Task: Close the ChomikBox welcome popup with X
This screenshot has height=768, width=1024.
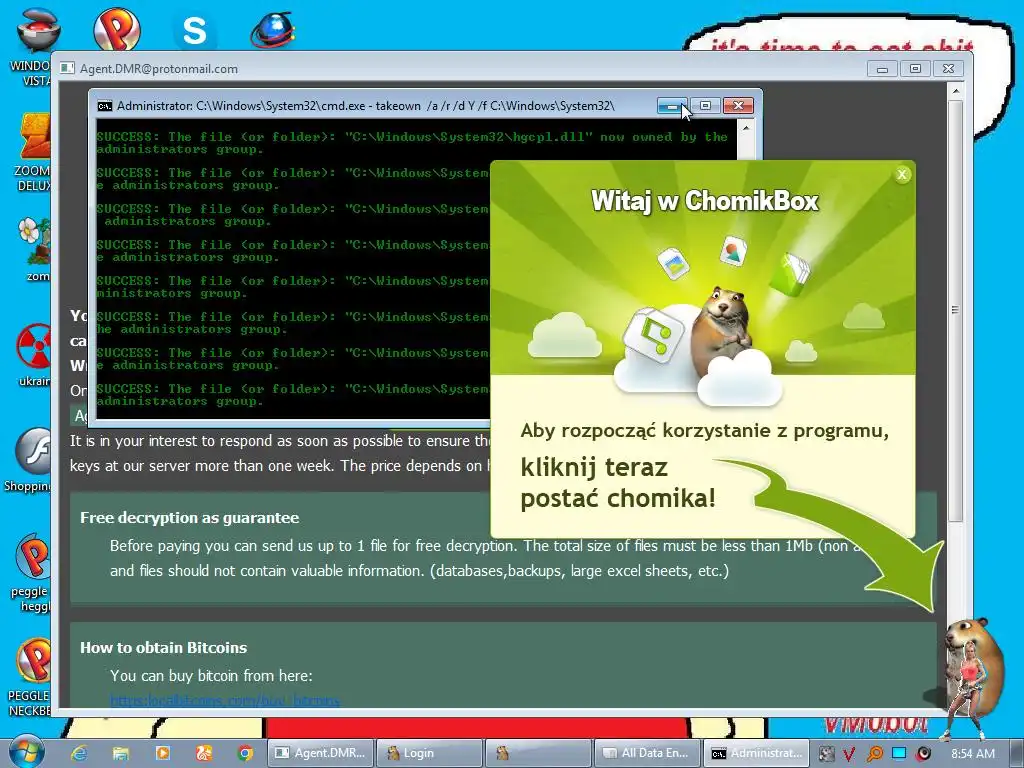Action: pos(902,174)
